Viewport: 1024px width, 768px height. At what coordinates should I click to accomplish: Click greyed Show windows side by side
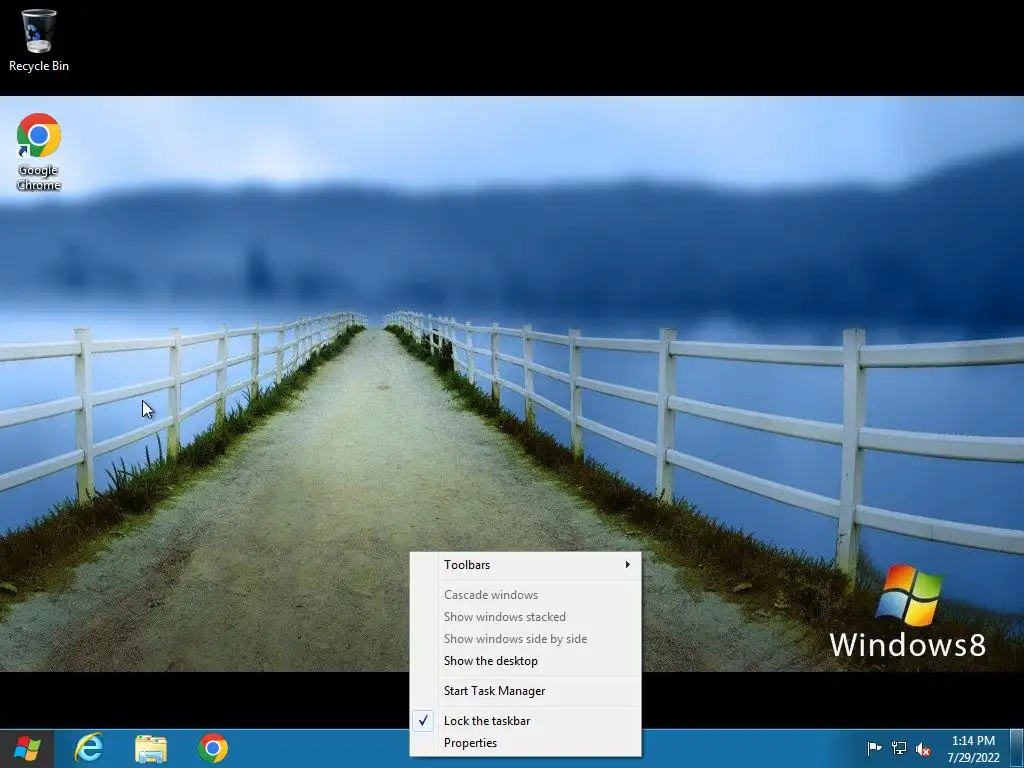coord(526,639)
